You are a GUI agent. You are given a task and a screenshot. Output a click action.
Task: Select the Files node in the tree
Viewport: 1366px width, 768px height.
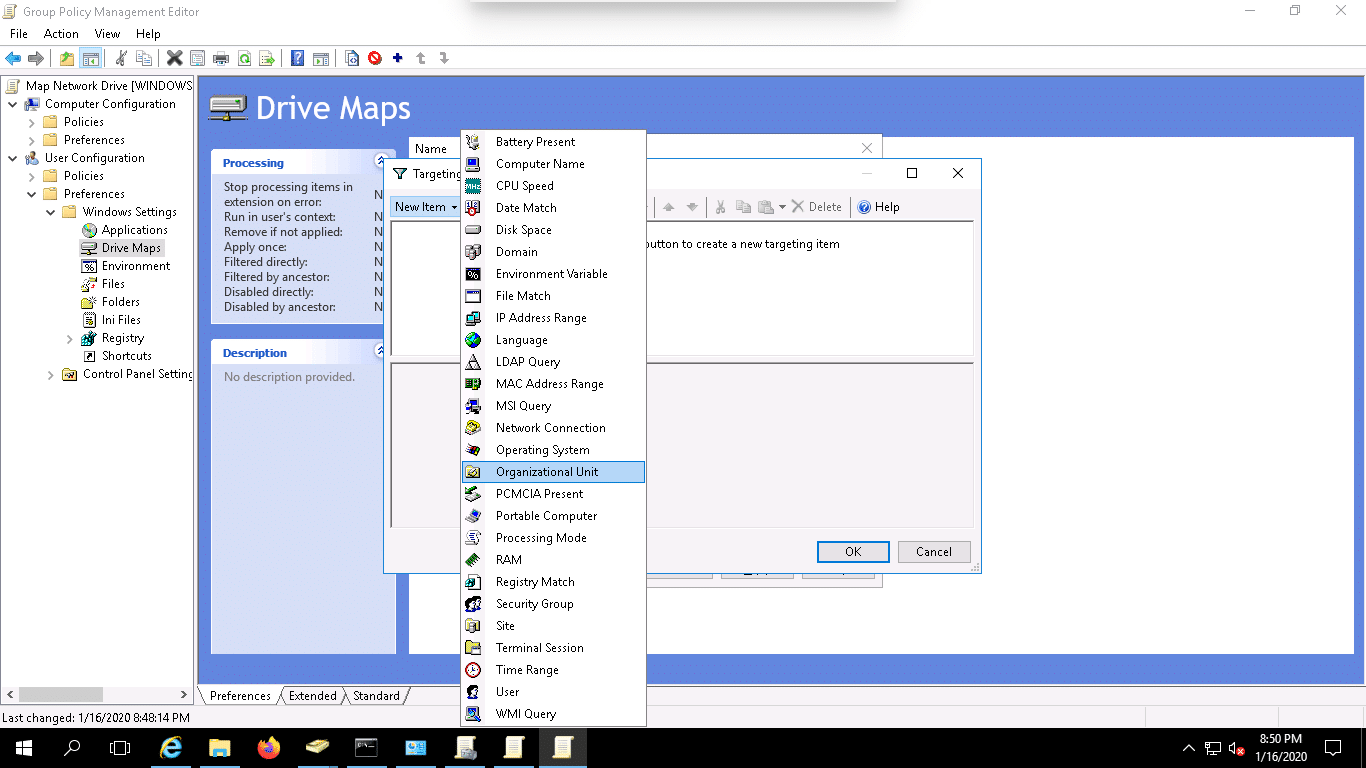113,284
